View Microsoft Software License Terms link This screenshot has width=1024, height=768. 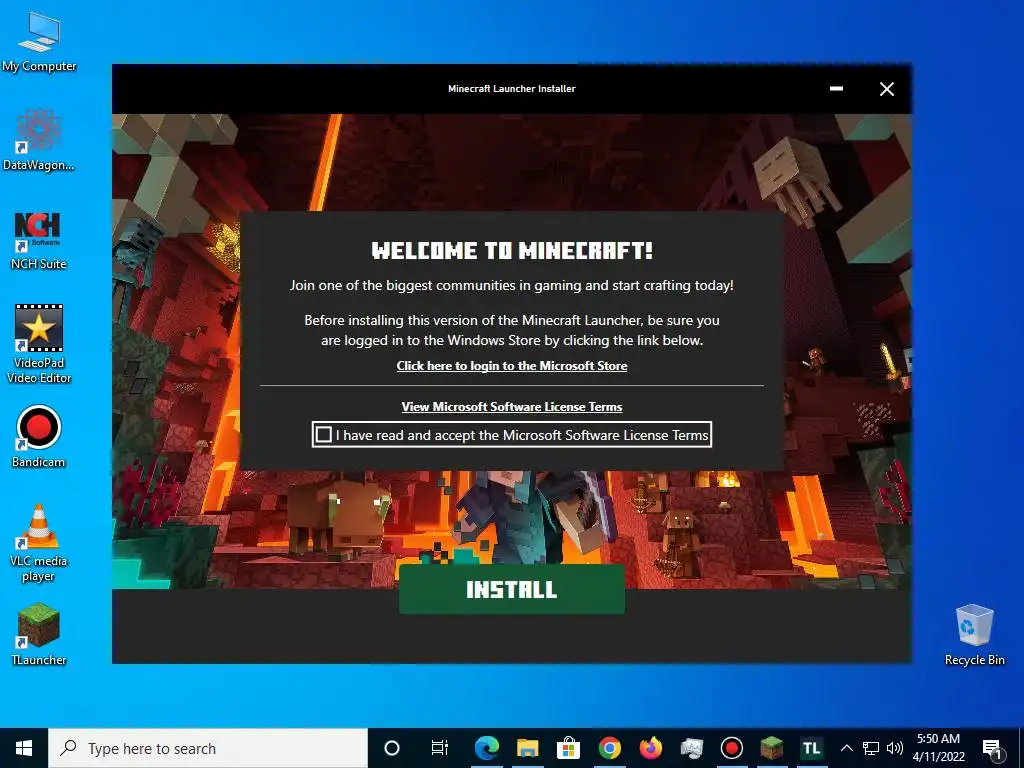pyautogui.click(x=512, y=407)
